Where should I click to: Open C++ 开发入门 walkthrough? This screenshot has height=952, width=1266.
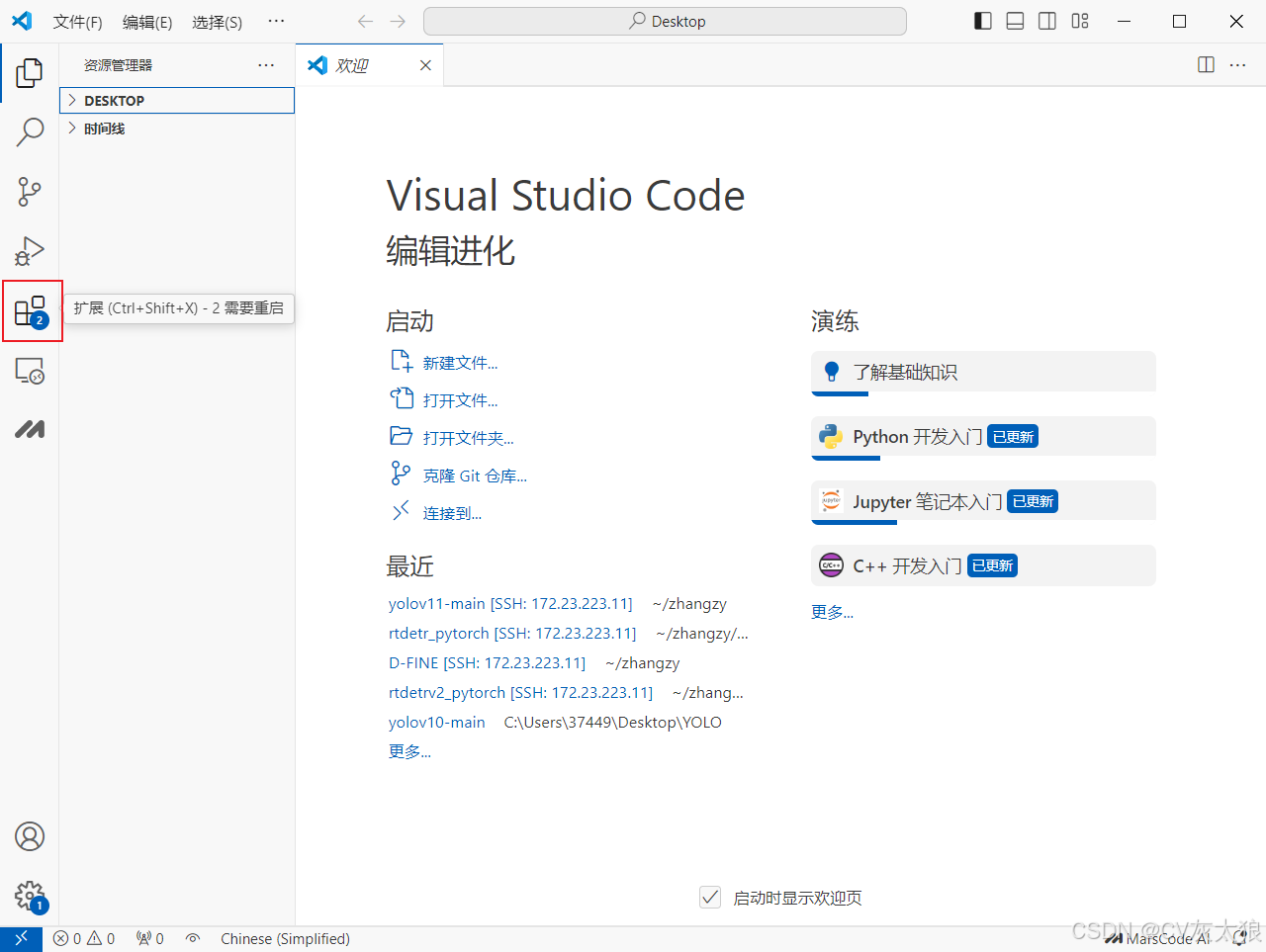coord(983,565)
